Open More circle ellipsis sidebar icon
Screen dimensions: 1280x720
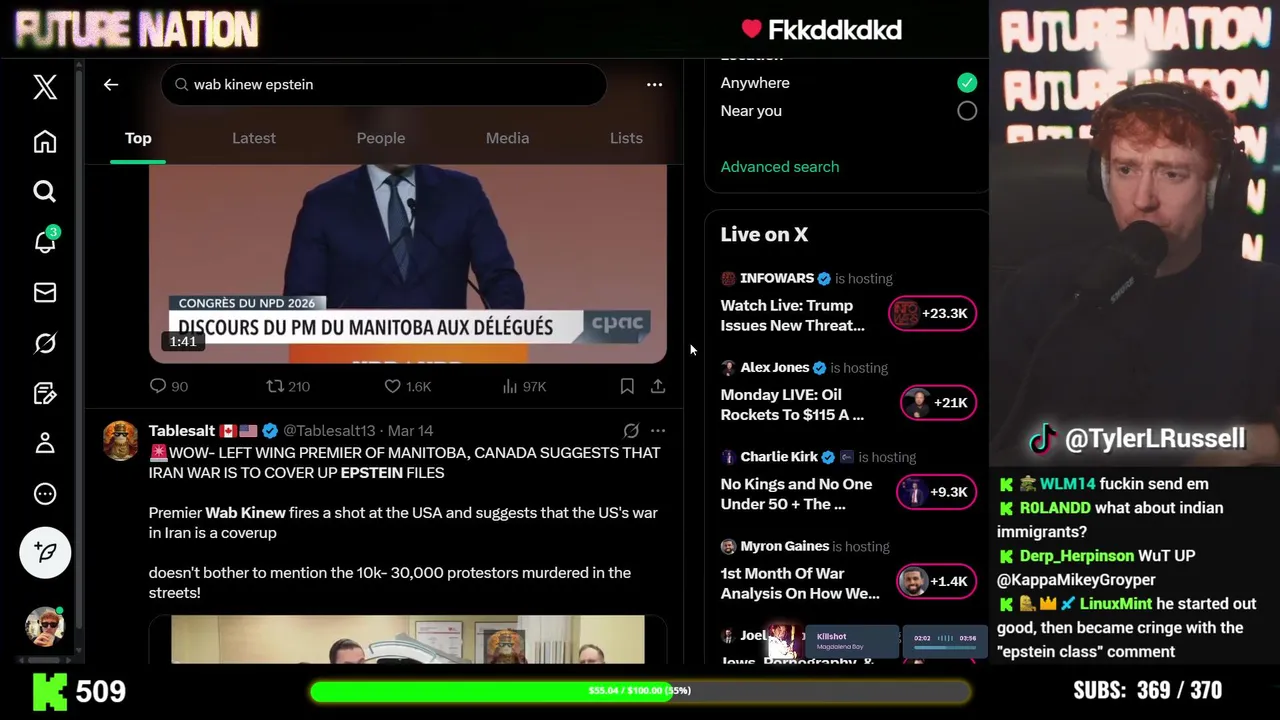click(x=45, y=494)
